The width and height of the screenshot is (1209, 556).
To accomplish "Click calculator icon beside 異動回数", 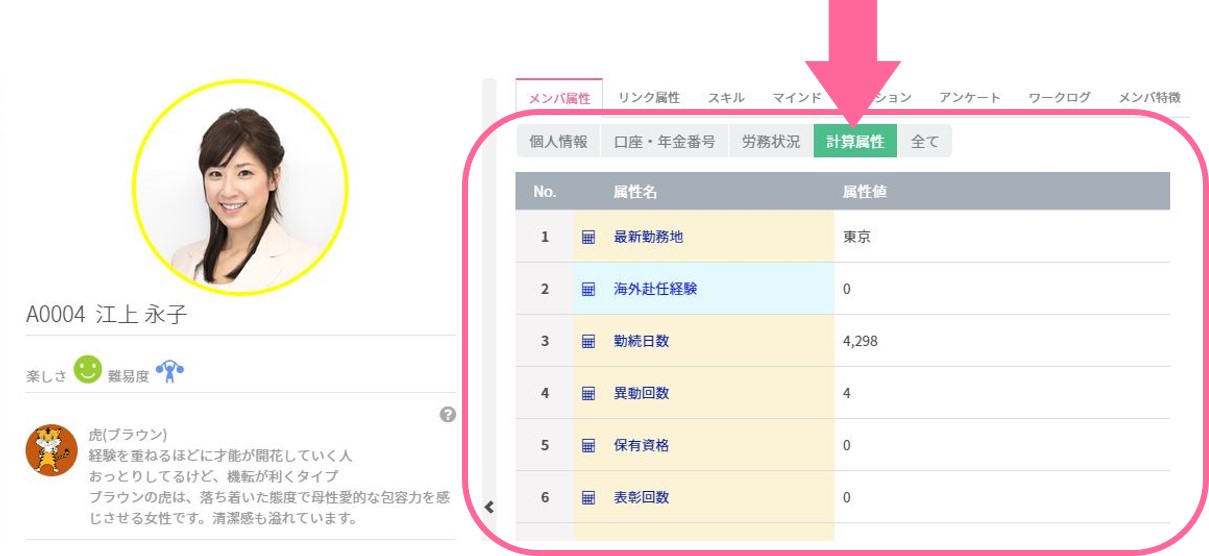I will pyautogui.click(x=588, y=393).
